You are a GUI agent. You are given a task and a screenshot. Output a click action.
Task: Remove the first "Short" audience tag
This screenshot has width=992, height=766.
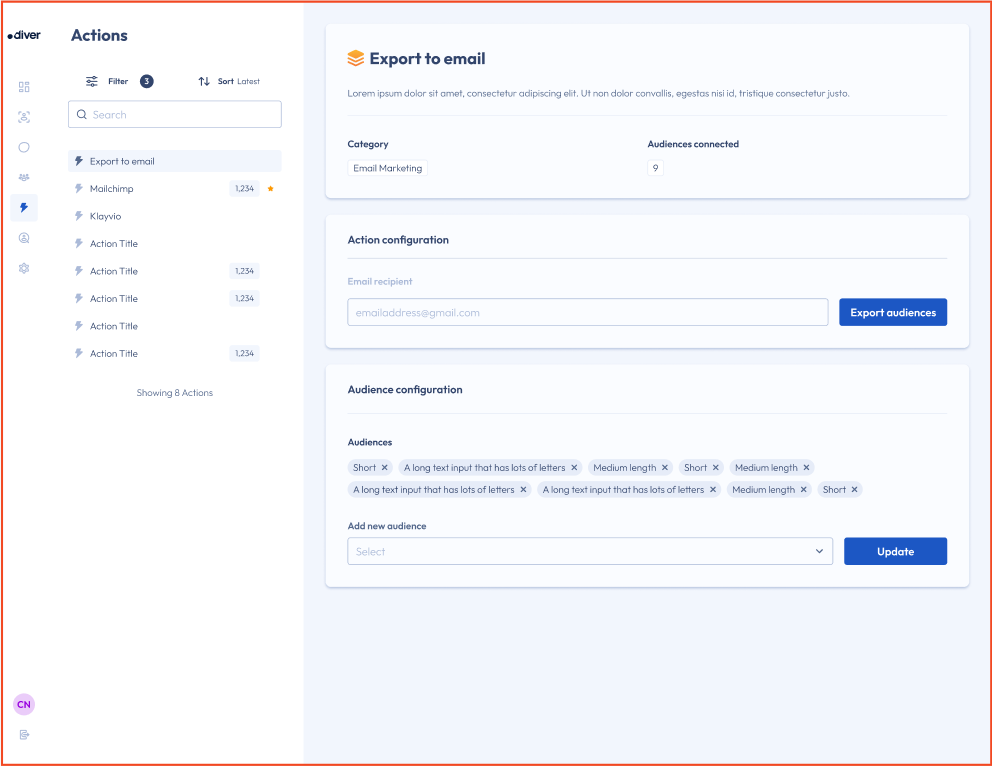tap(384, 468)
